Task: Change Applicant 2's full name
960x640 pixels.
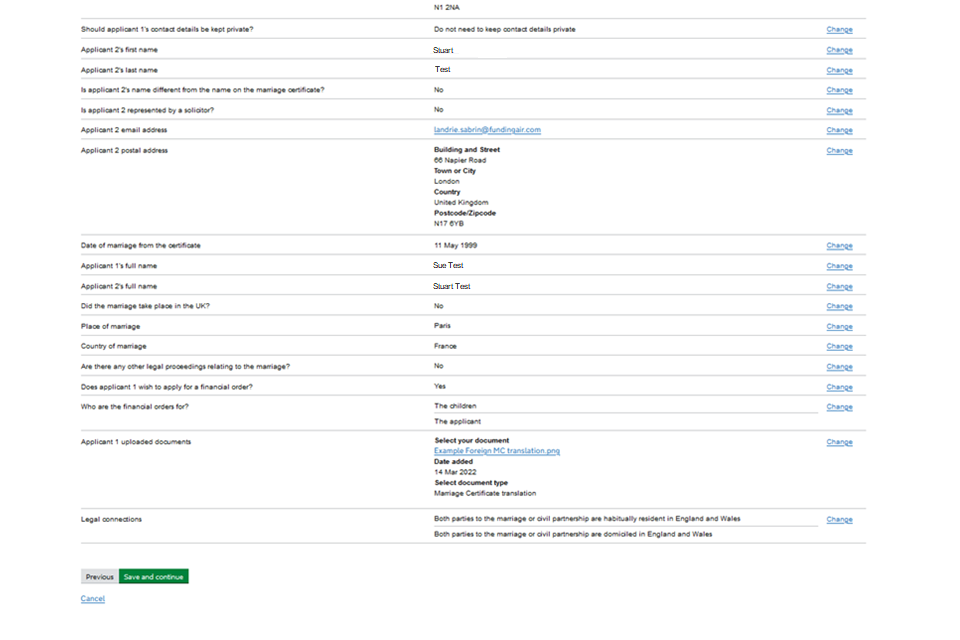Action: tap(839, 286)
